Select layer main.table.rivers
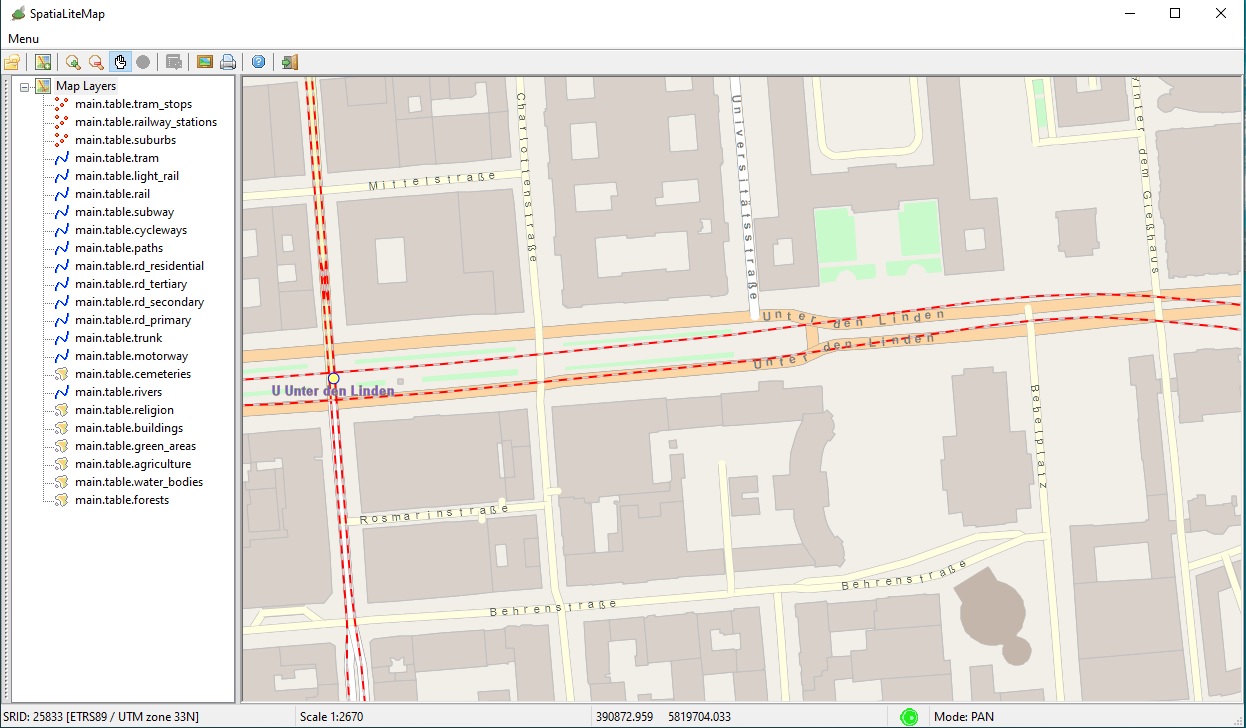The image size is (1246, 728). [118, 392]
